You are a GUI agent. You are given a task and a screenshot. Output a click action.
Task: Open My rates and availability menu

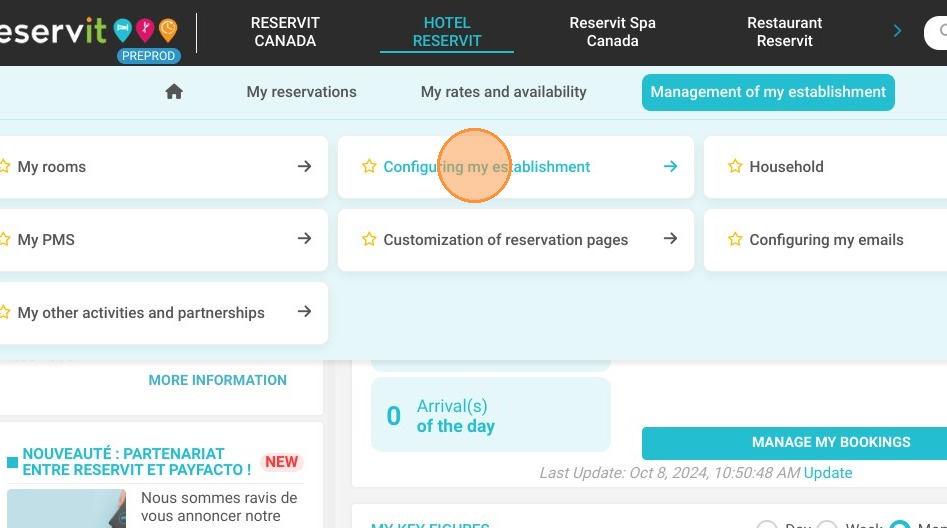click(x=504, y=92)
